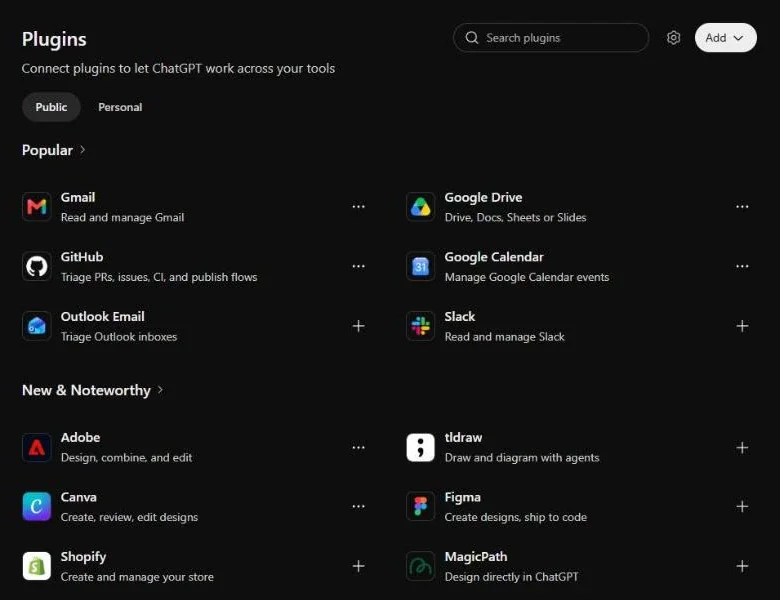Click the Google Drive plugin icon

[x=420, y=206]
